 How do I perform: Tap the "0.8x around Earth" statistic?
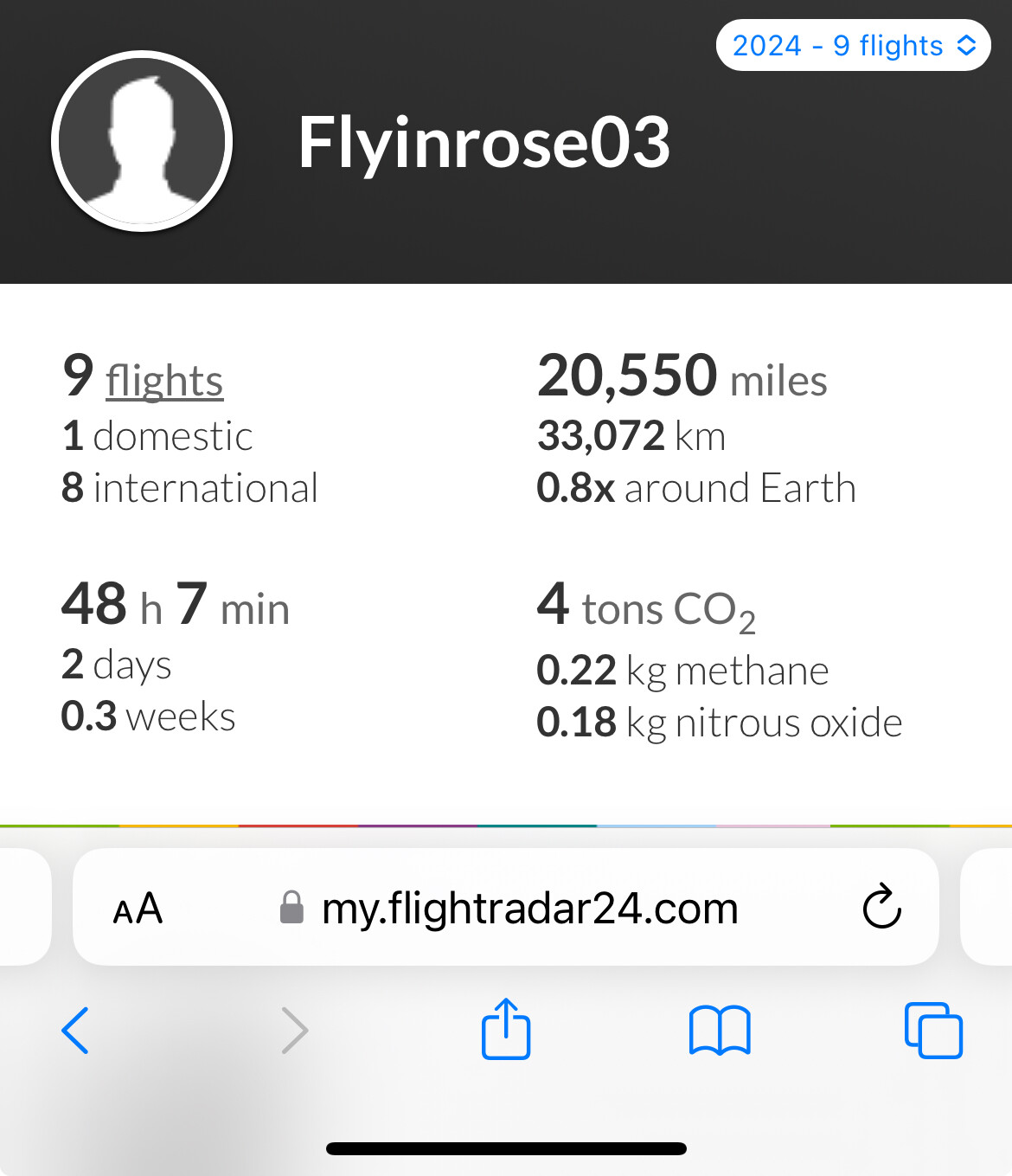695,488
